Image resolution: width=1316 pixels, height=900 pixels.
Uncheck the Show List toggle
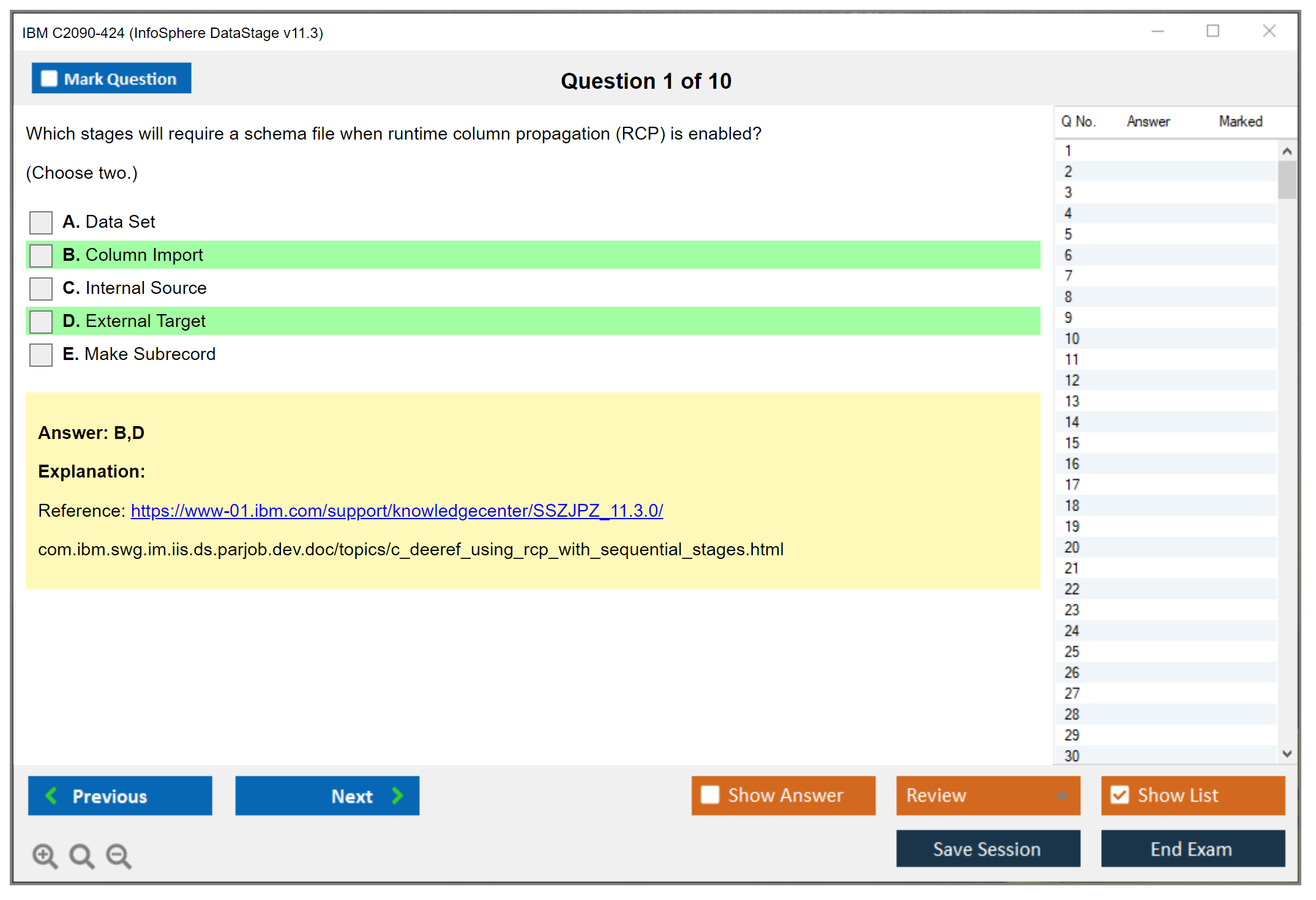1120,795
